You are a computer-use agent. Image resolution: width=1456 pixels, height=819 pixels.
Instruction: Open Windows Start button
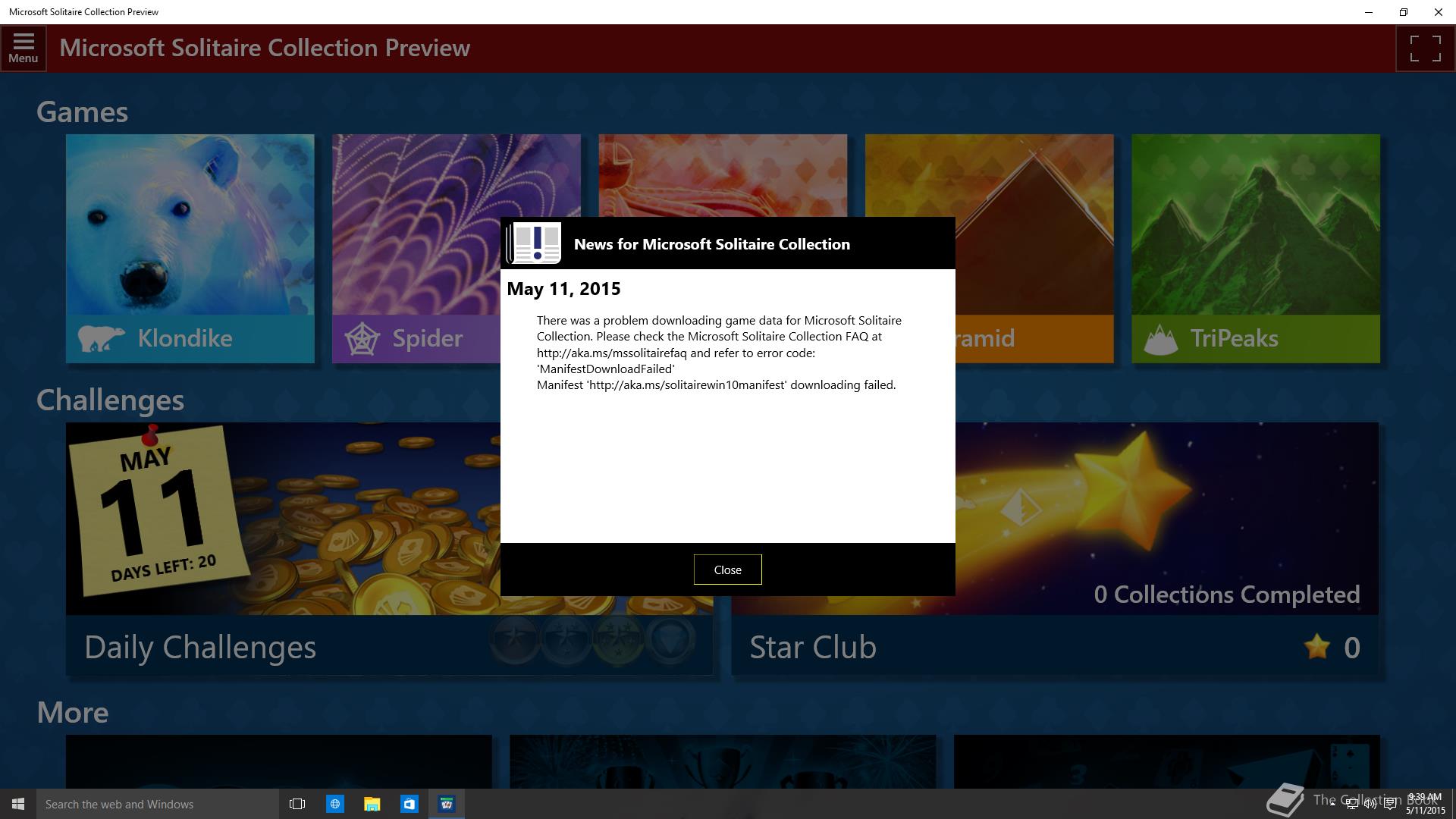coord(18,804)
